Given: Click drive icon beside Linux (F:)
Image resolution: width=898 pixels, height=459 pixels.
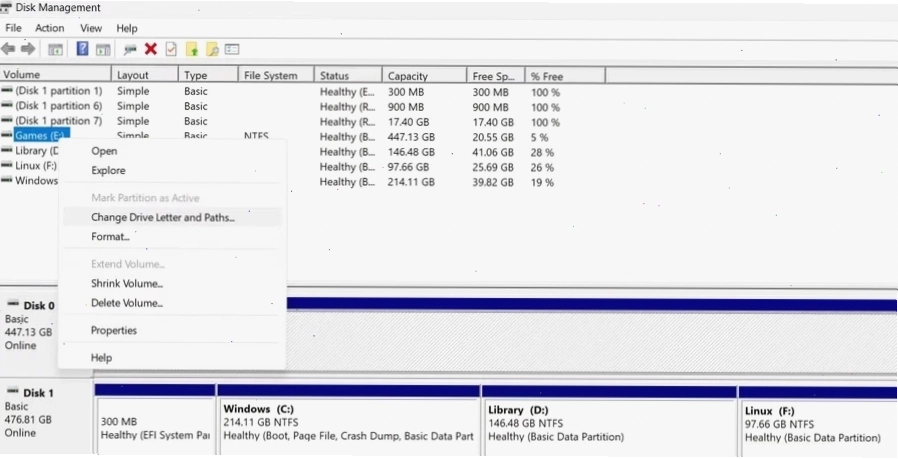Looking at the screenshot, I should (7, 164).
